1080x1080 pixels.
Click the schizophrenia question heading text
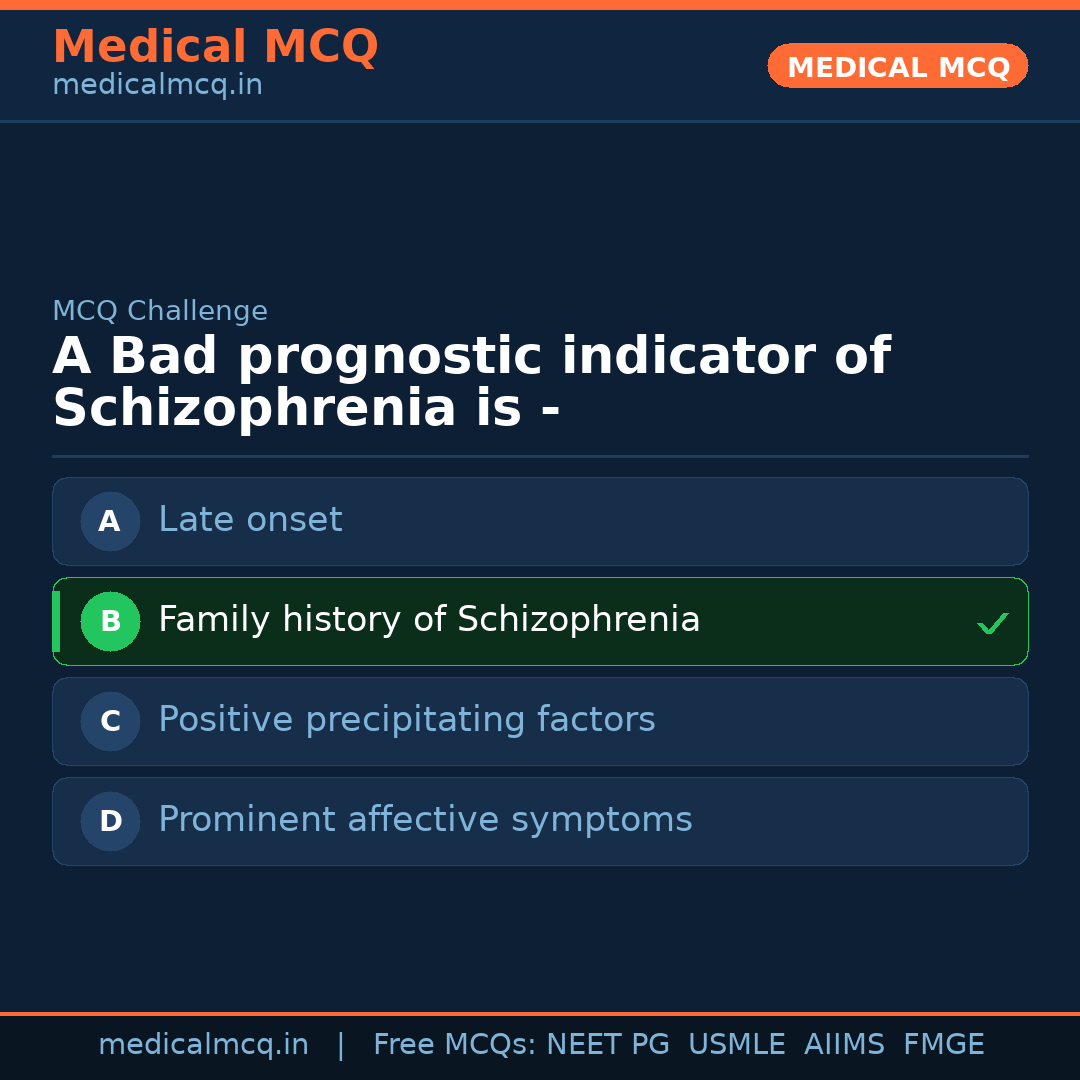click(470, 383)
